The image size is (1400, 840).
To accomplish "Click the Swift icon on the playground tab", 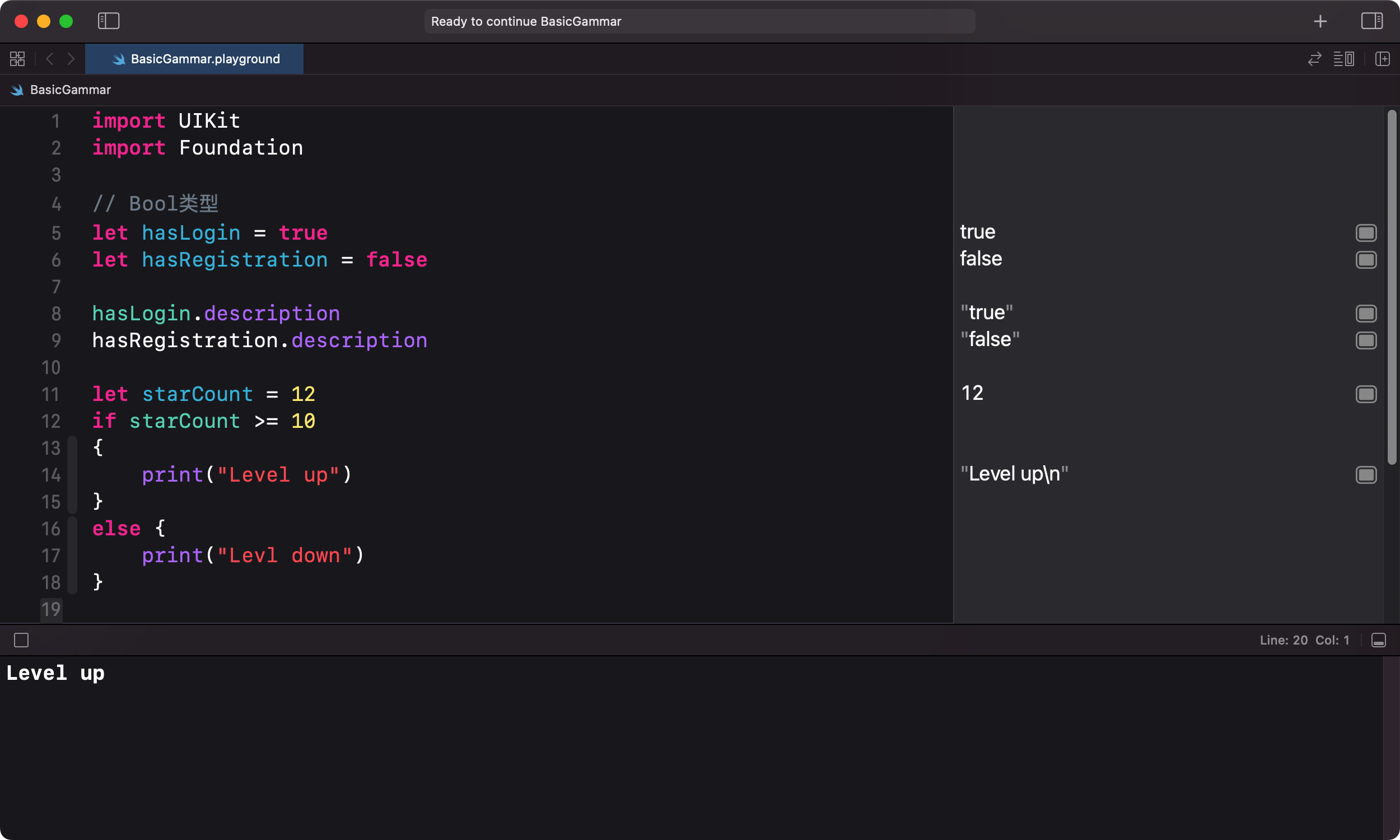I will tap(119, 59).
